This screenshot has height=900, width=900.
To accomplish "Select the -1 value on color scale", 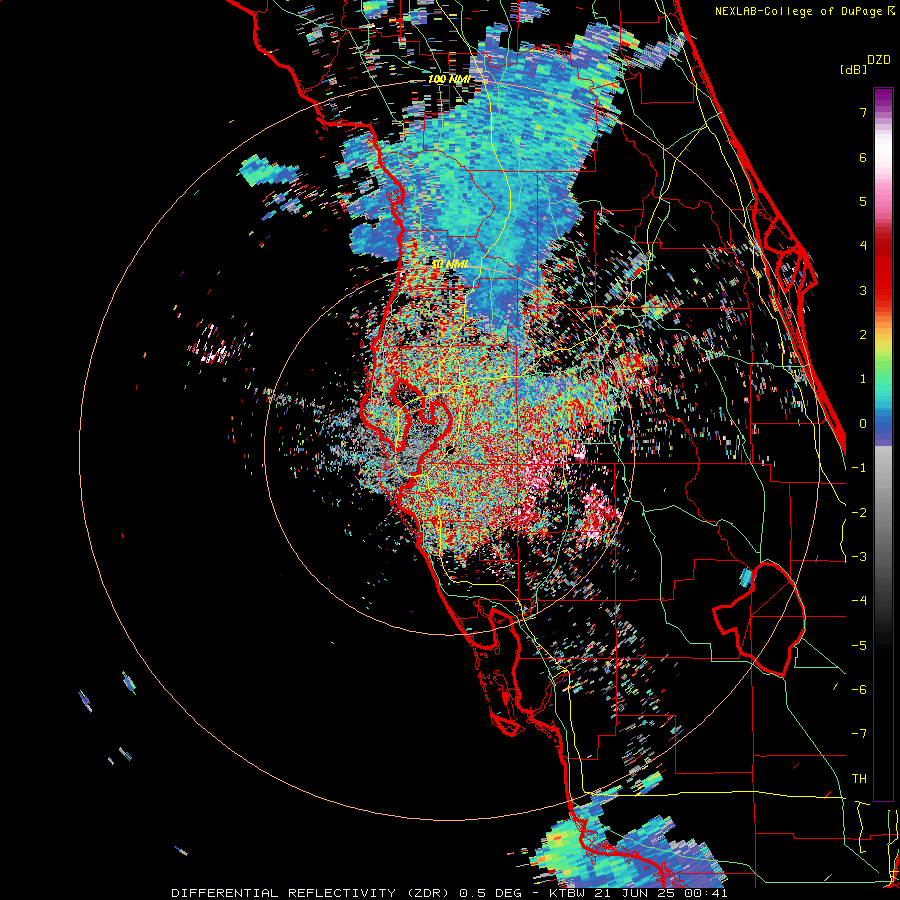I will click(859, 468).
